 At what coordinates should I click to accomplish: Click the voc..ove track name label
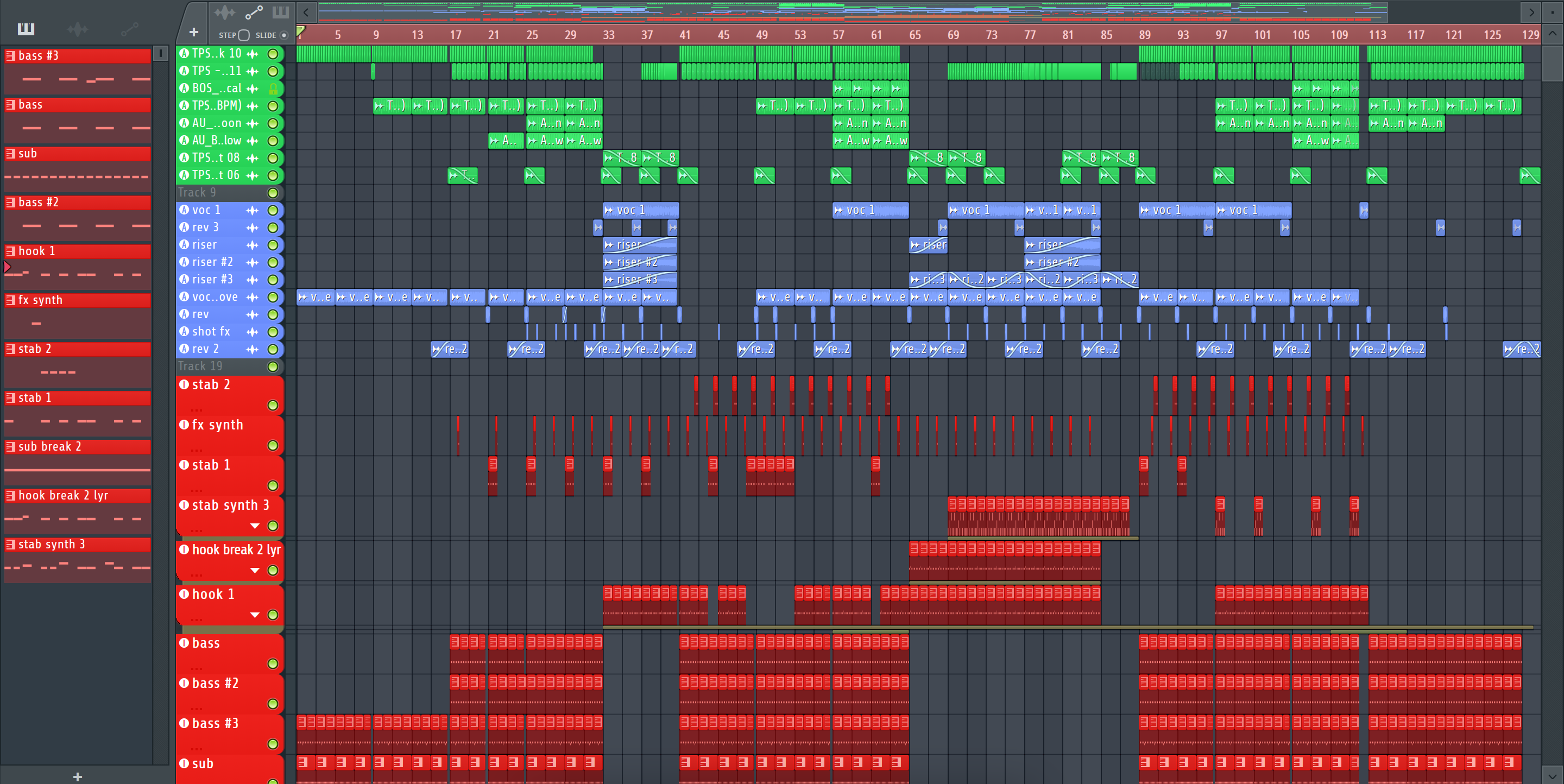pyautogui.click(x=215, y=297)
